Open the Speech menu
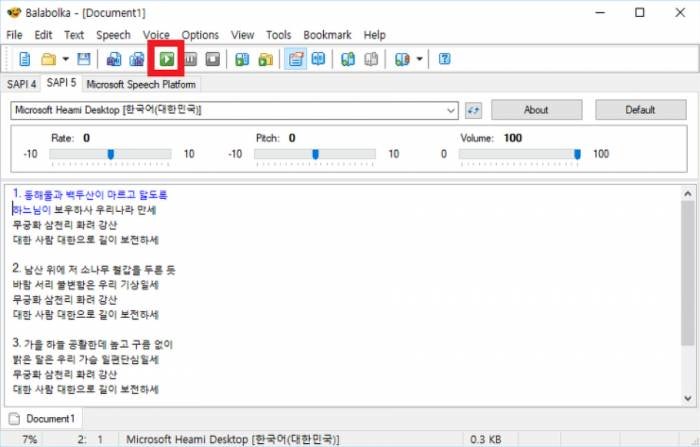 pyautogui.click(x=113, y=35)
